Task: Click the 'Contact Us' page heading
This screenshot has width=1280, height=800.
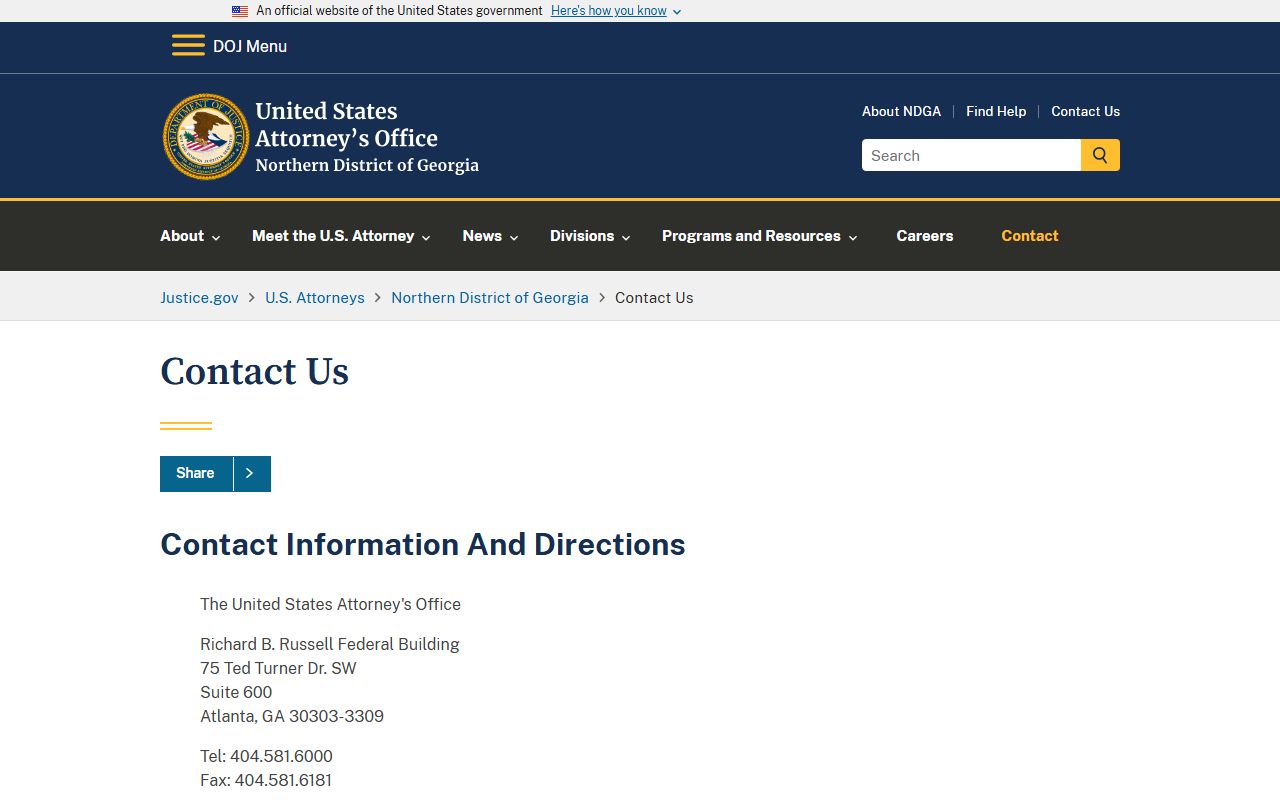Action: pos(255,371)
